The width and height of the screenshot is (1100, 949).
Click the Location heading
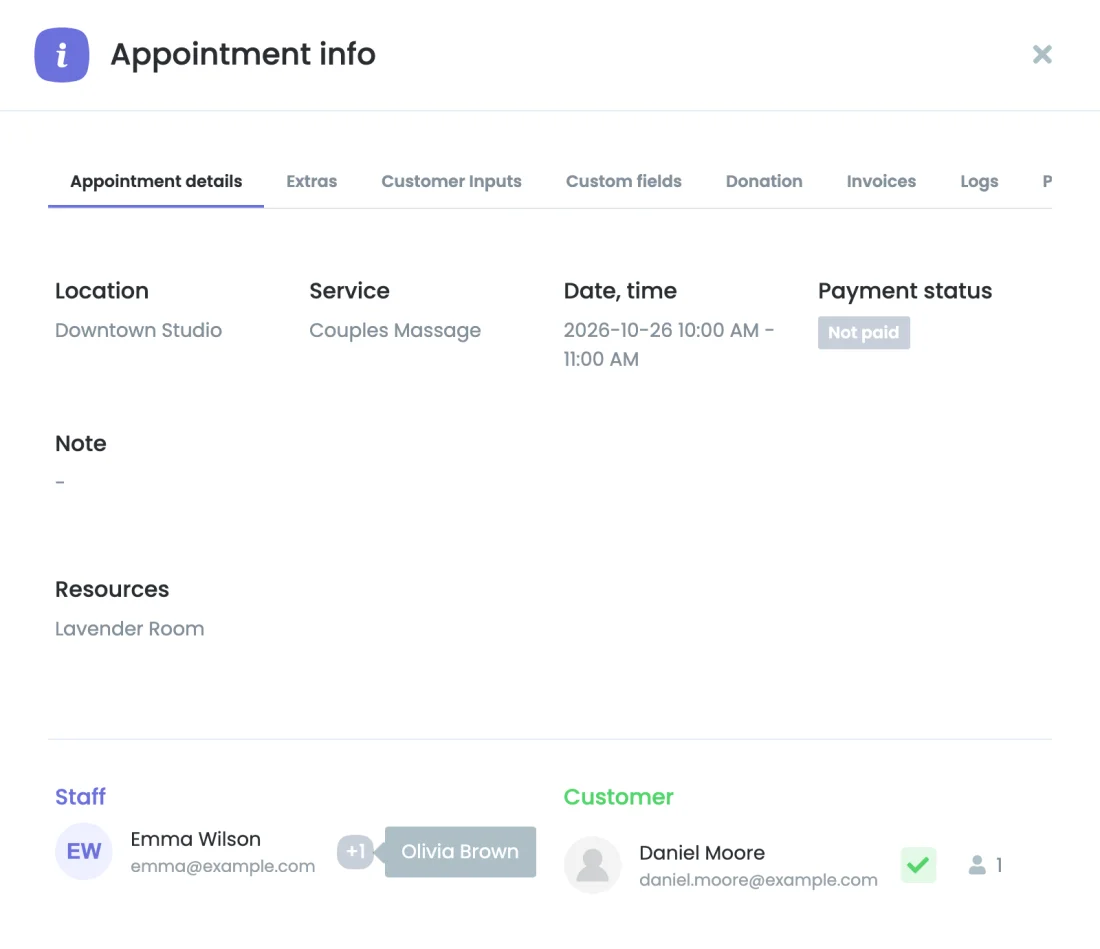pyautogui.click(x=102, y=290)
